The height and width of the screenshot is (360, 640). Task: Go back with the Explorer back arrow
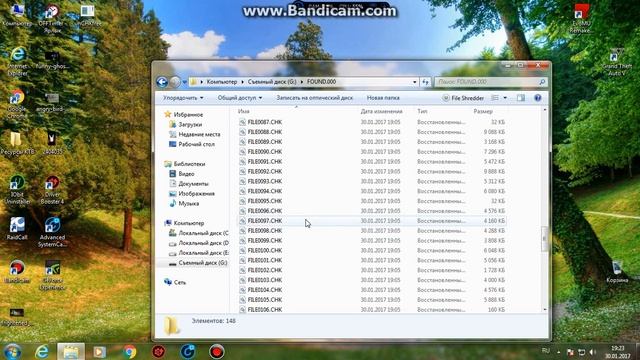click(x=162, y=82)
